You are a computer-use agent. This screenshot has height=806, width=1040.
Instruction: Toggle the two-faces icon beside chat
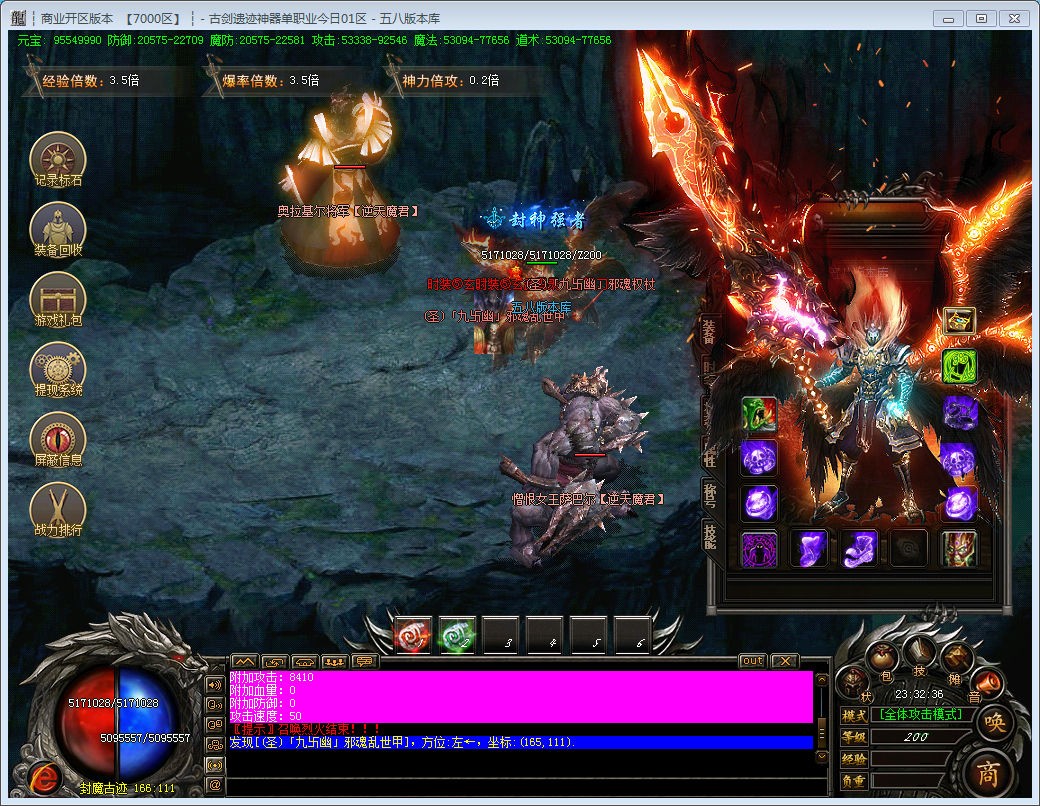(x=215, y=724)
